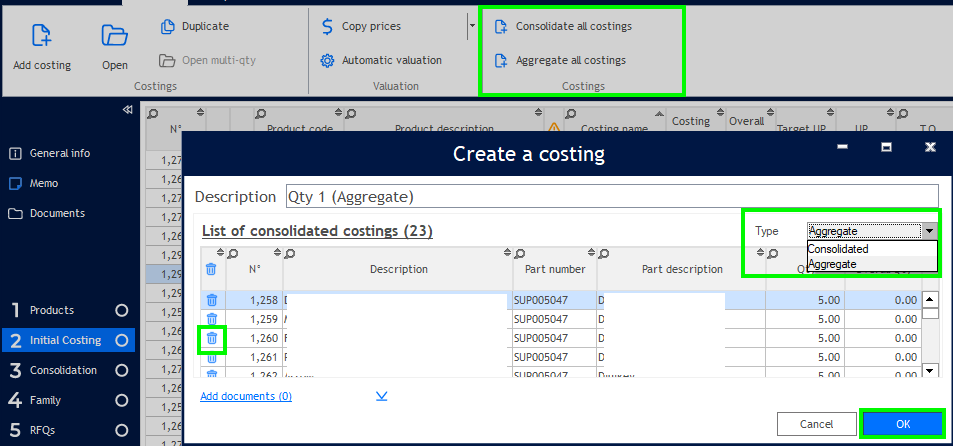Expand documents section with chevron down

pos(381,396)
